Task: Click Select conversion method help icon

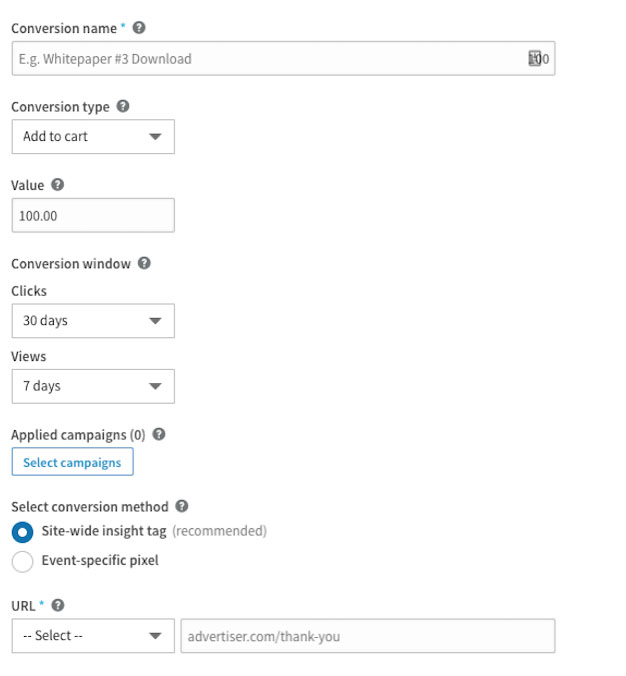Action: coord(181,507)
